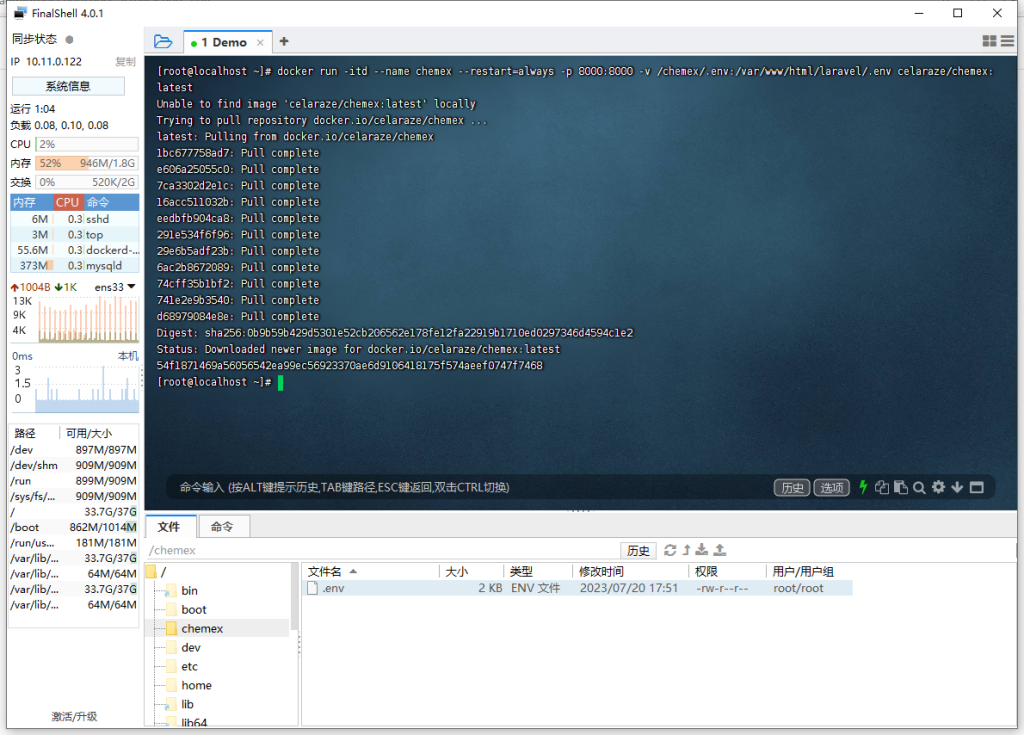Click the dockerd process row
1024x735 pixels.
74,250
